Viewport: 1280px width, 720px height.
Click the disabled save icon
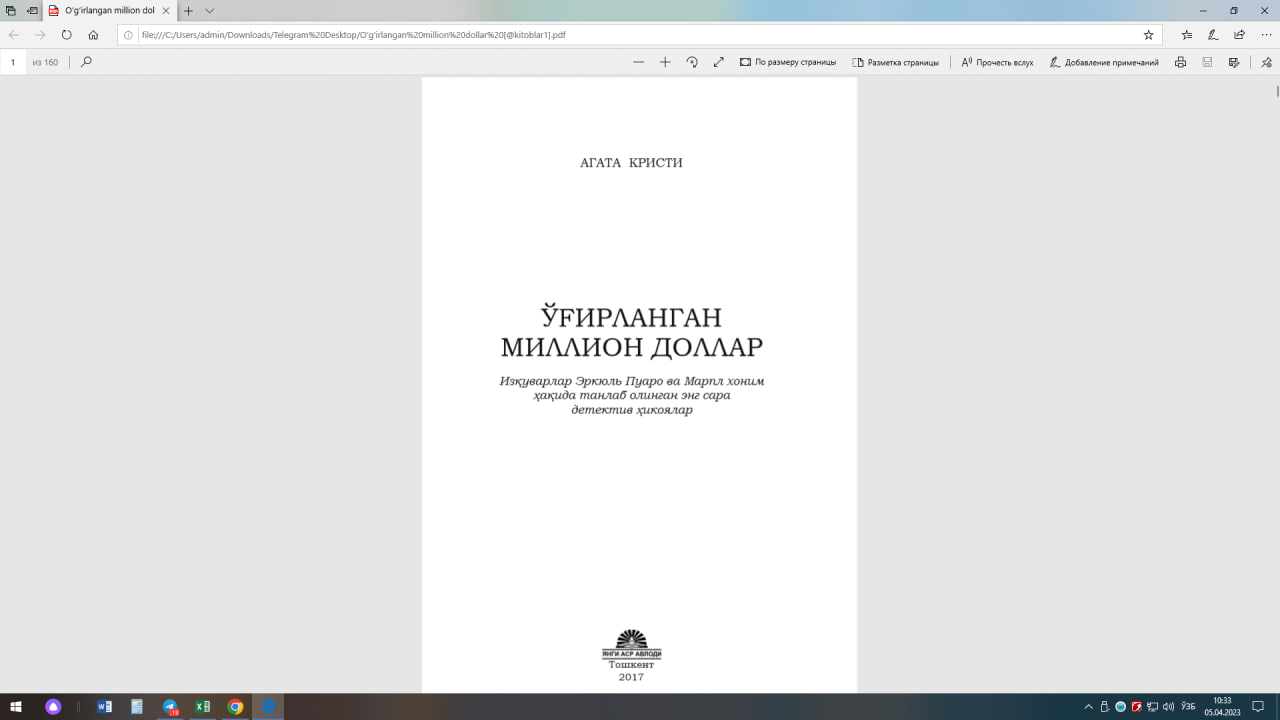click(1207, 62)
